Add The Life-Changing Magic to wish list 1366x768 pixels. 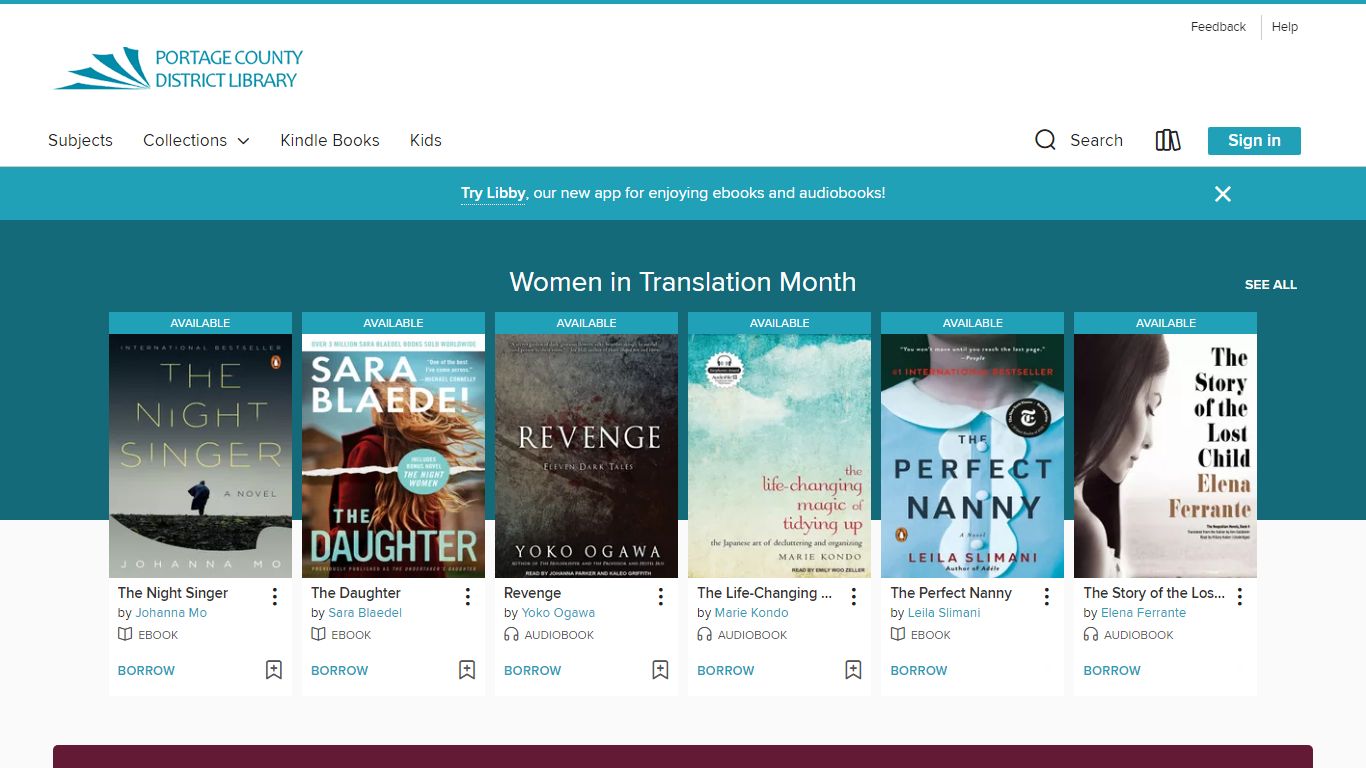[853, 670]
